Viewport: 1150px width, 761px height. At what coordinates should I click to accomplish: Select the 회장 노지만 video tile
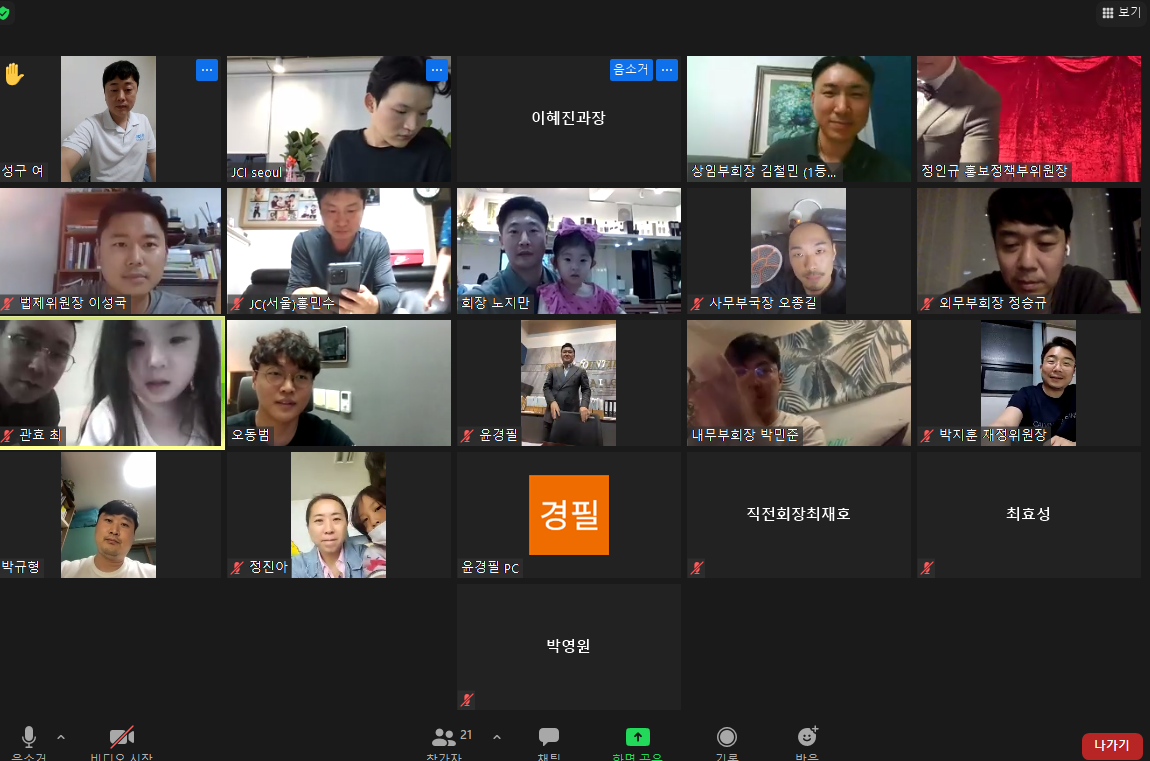click(x=568, y=251)
